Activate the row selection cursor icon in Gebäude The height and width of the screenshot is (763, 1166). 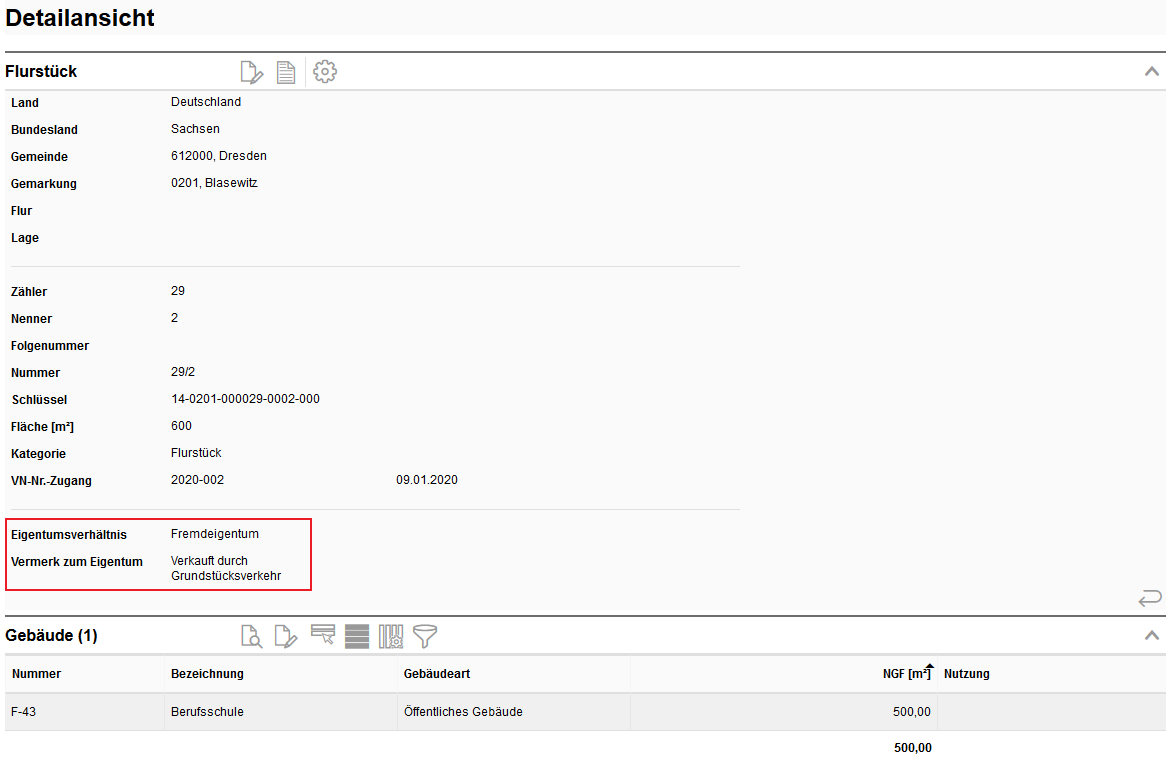point(322,636)
